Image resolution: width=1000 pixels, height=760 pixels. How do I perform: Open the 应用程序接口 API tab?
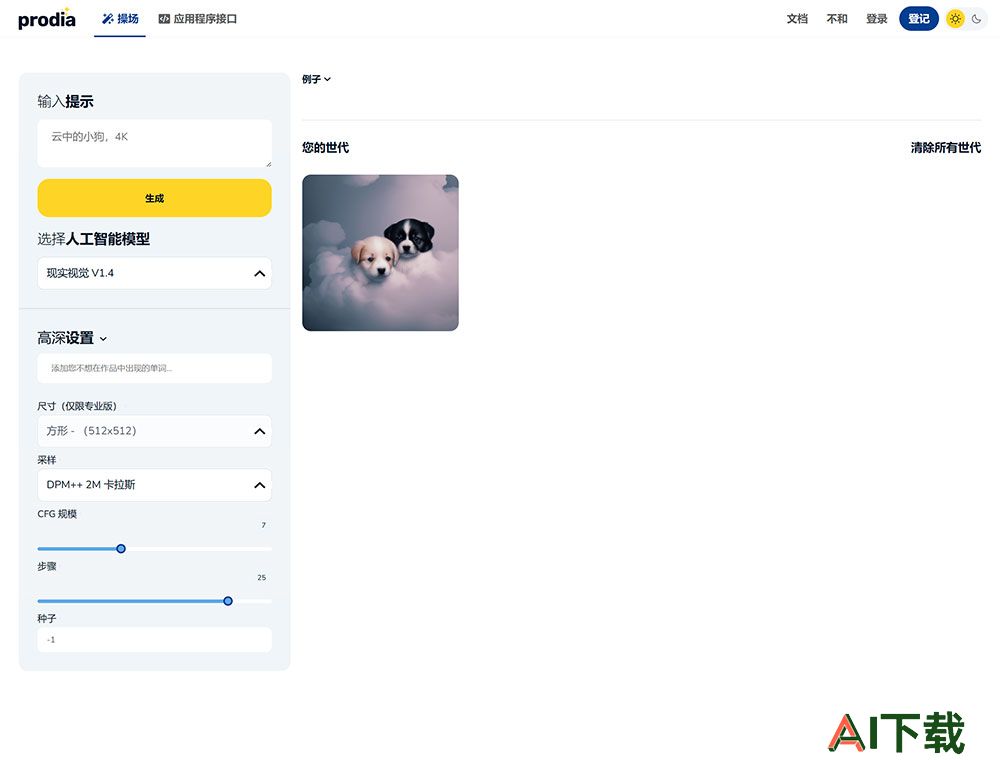[198, 19]
